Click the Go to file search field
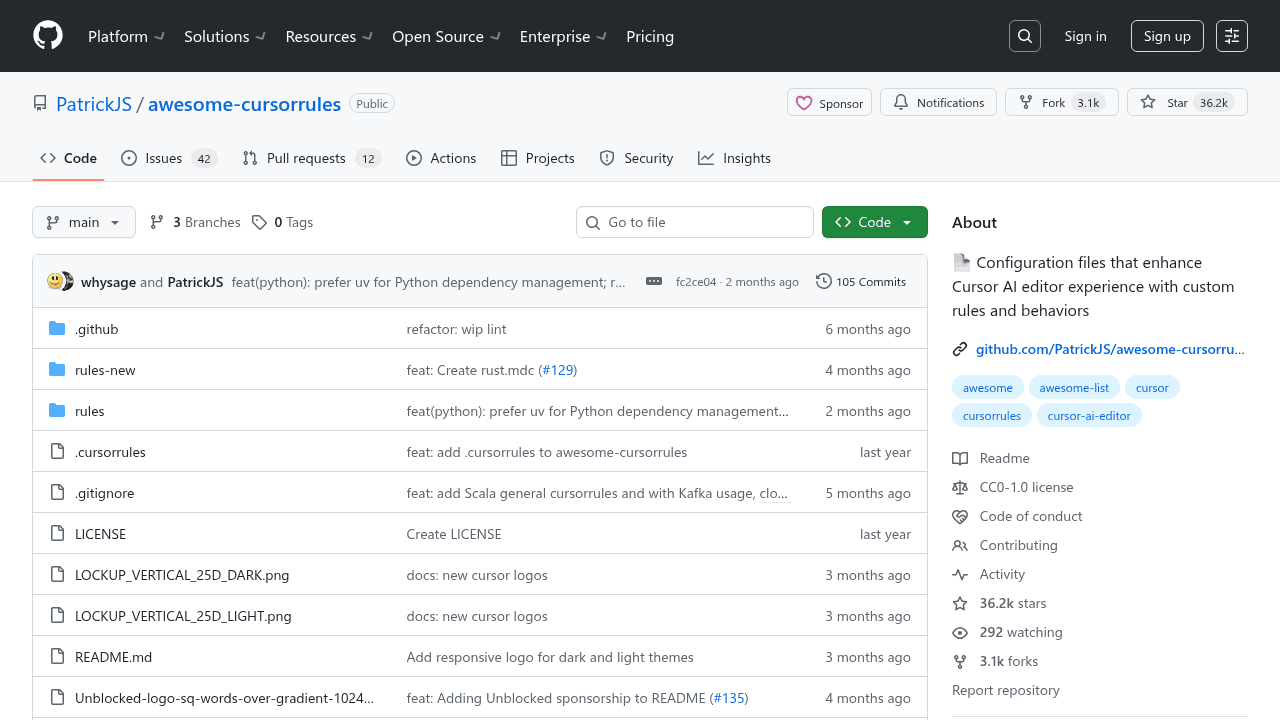Viewport: 1280px width, 720px height. point(694,221)
